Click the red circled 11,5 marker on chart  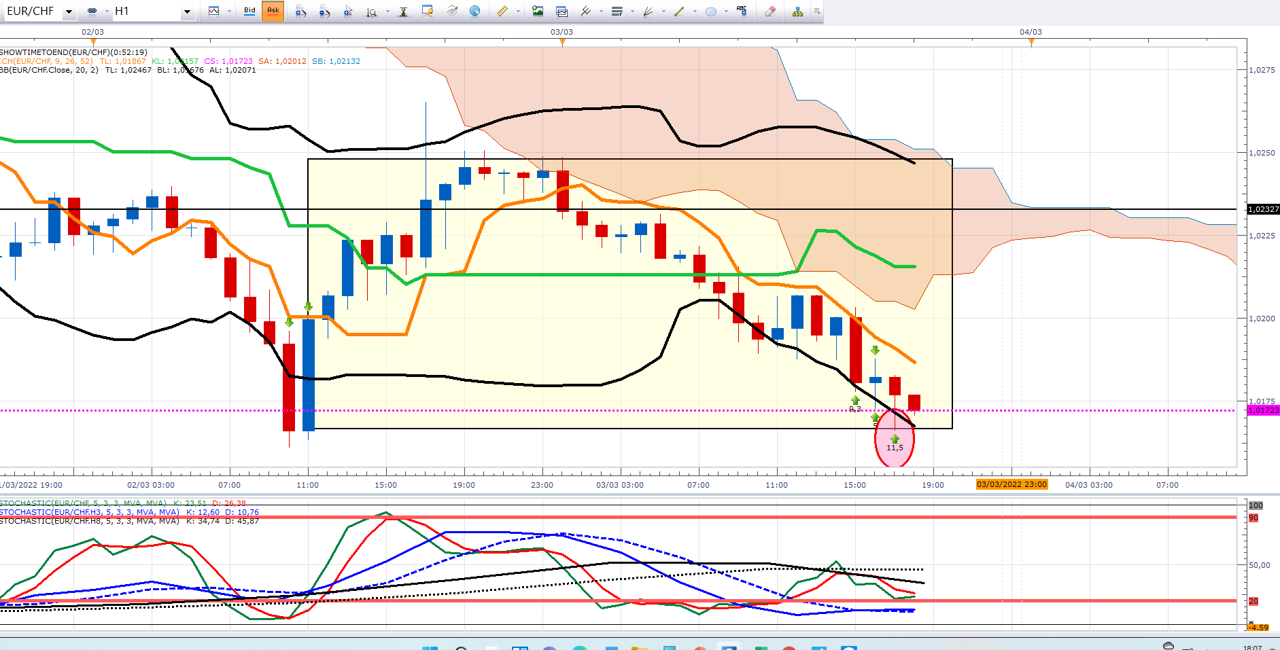(x=894, y=441)
